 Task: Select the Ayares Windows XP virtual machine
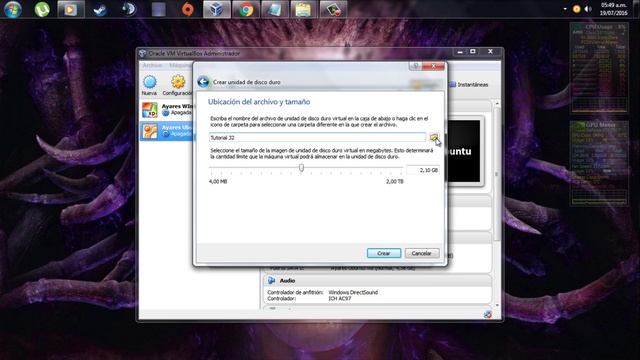point(167,109)
